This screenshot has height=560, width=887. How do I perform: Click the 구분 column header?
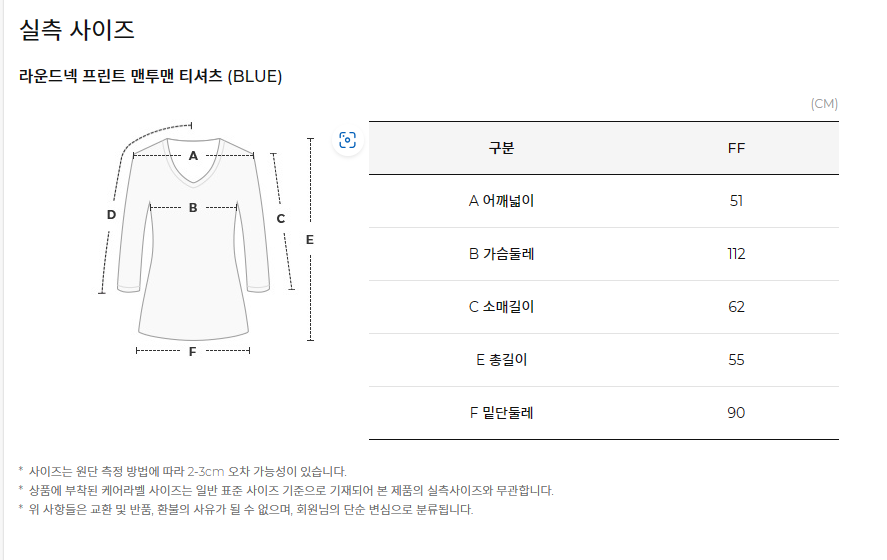click(x=501, y=148)
